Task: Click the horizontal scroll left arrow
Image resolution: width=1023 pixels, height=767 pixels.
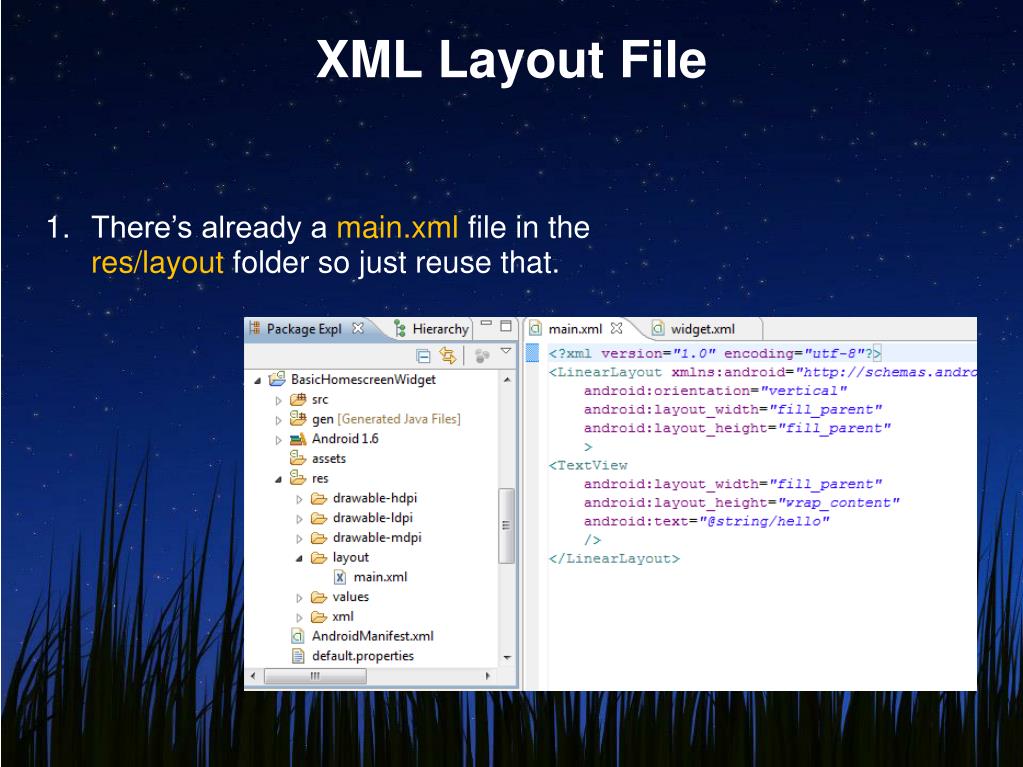Action: tap(253, 676)
